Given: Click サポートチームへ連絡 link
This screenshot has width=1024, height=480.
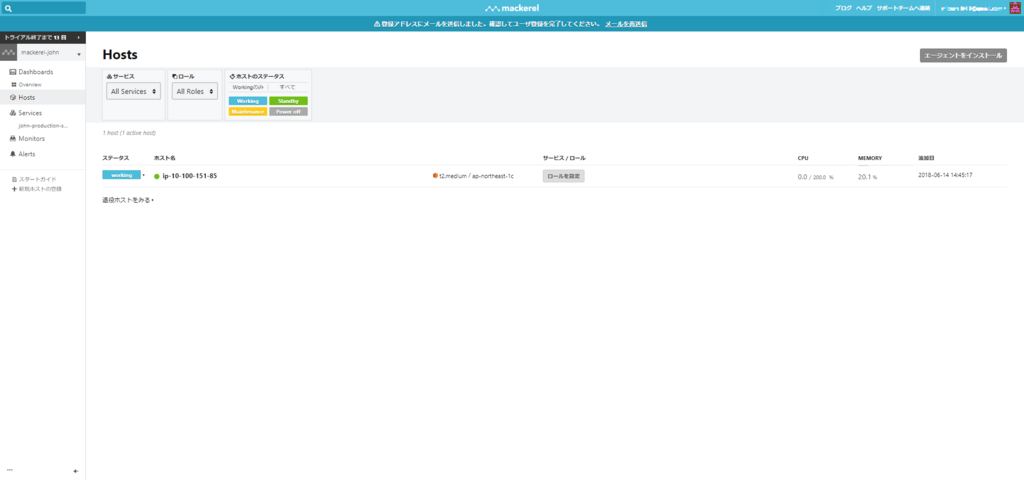Looking at the screenshot, I should (x=903, y=8).
